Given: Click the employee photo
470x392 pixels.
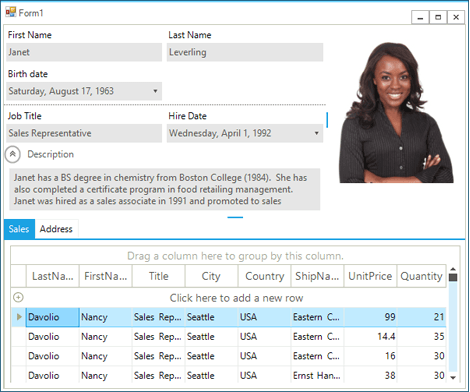Looking at the screenshot, I should point(396,113).
